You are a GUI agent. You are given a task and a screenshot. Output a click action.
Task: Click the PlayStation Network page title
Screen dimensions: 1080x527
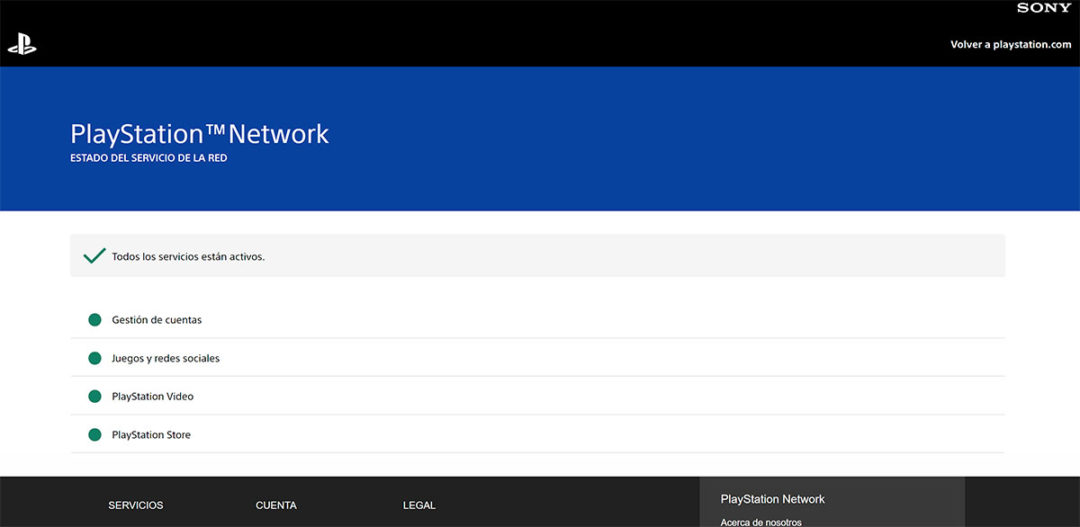[199, 134]
